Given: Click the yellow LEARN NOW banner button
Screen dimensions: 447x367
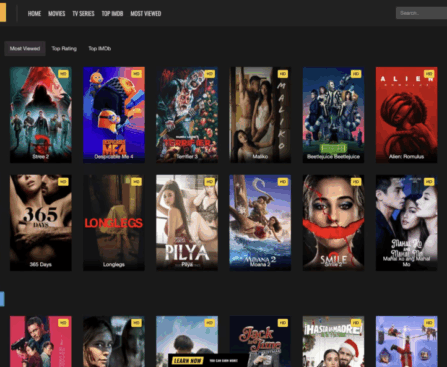Looking at the screenshot, I should [x=188, y=361].
